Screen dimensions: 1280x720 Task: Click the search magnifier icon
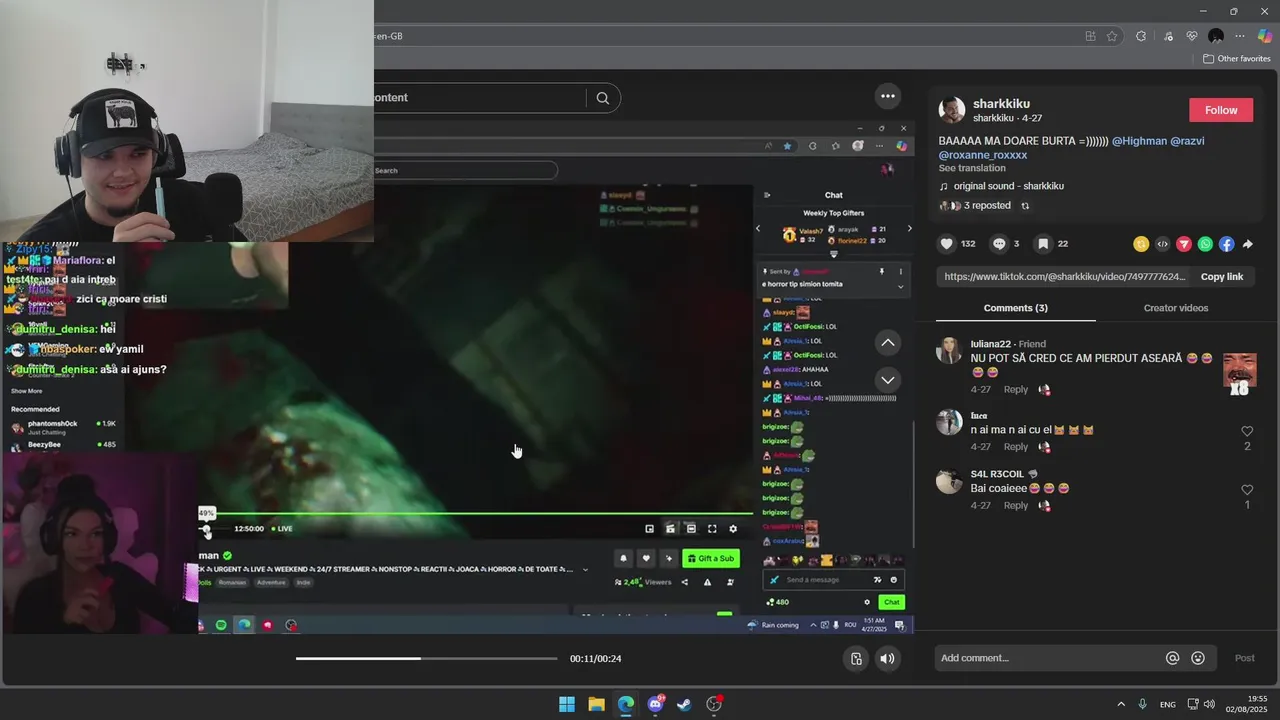(603, 98)
